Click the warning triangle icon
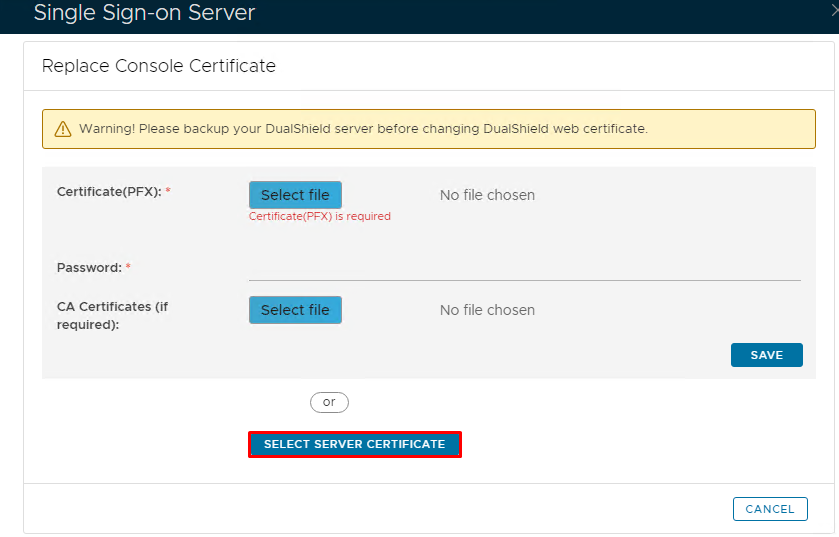Image resolution: width=839 pixels, height=537 pixels. coord(63,129)
